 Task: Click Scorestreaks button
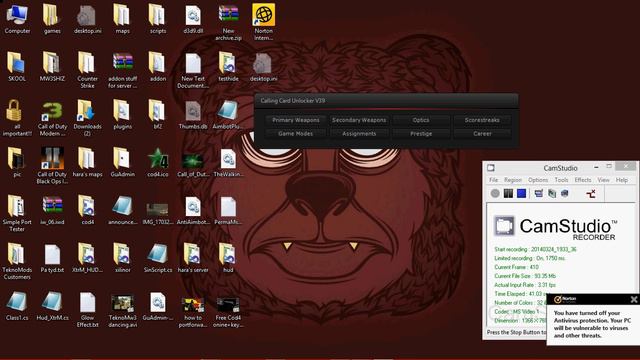[x=482, y=120]
